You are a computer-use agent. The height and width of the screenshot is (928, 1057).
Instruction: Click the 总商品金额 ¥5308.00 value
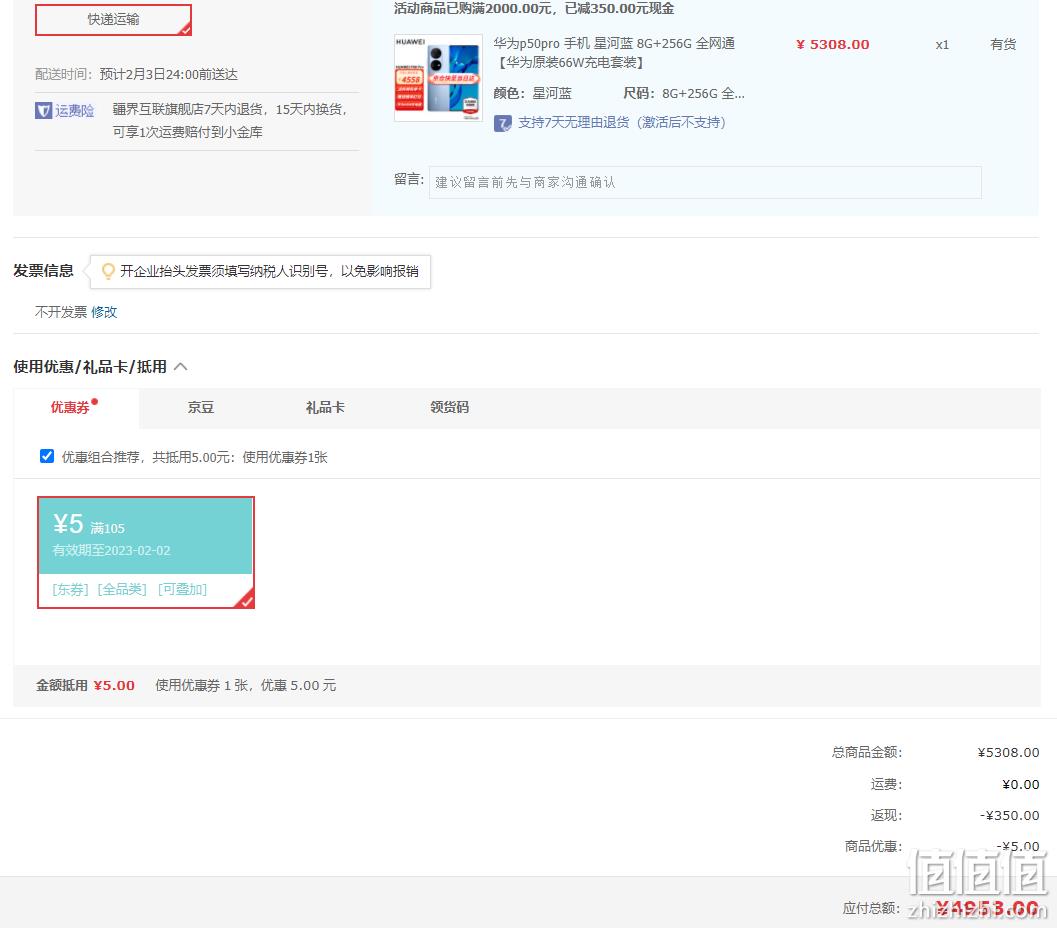[1008, 753]
